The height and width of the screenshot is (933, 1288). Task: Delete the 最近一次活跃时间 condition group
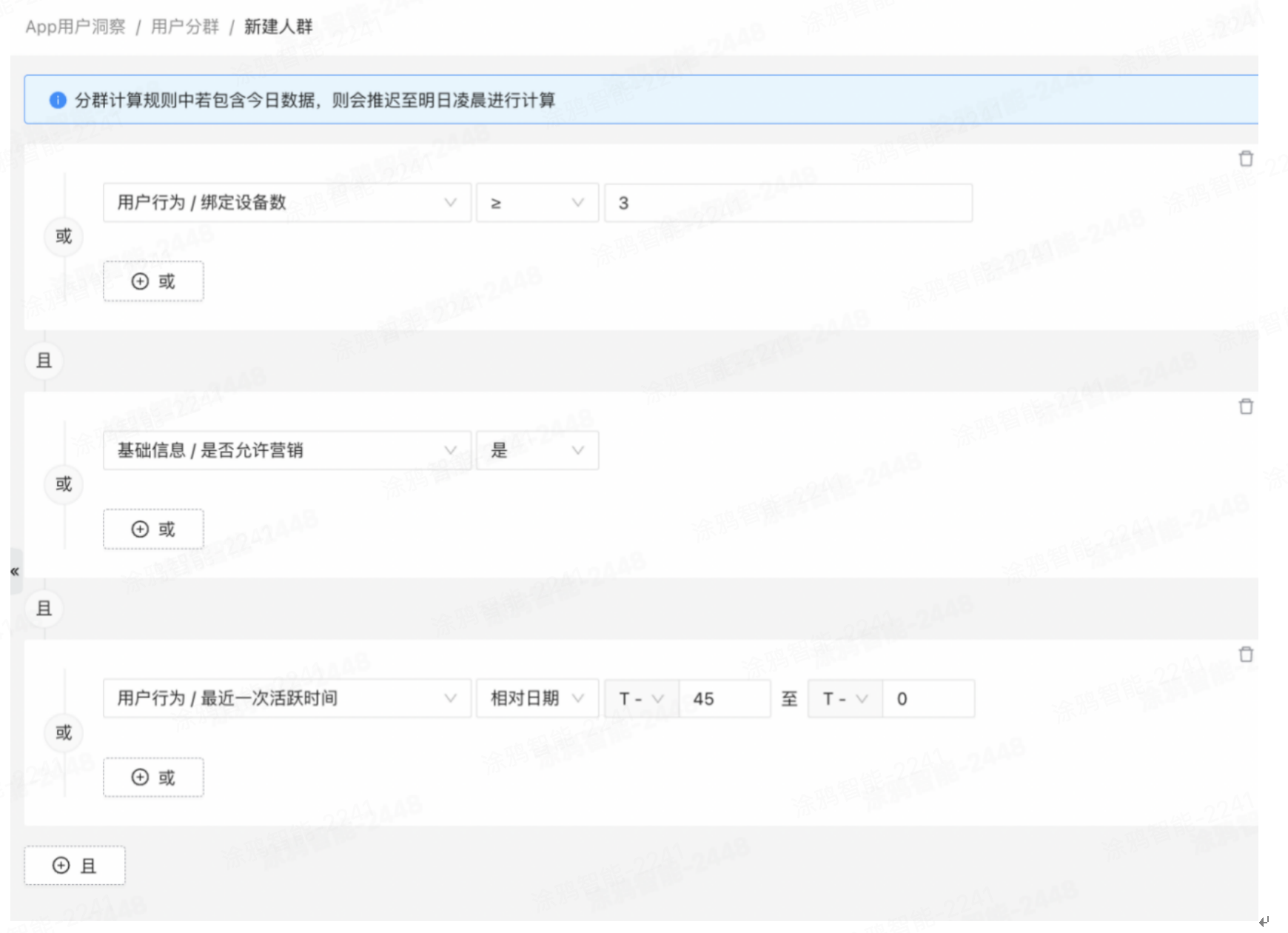(x=1246, y=655)
